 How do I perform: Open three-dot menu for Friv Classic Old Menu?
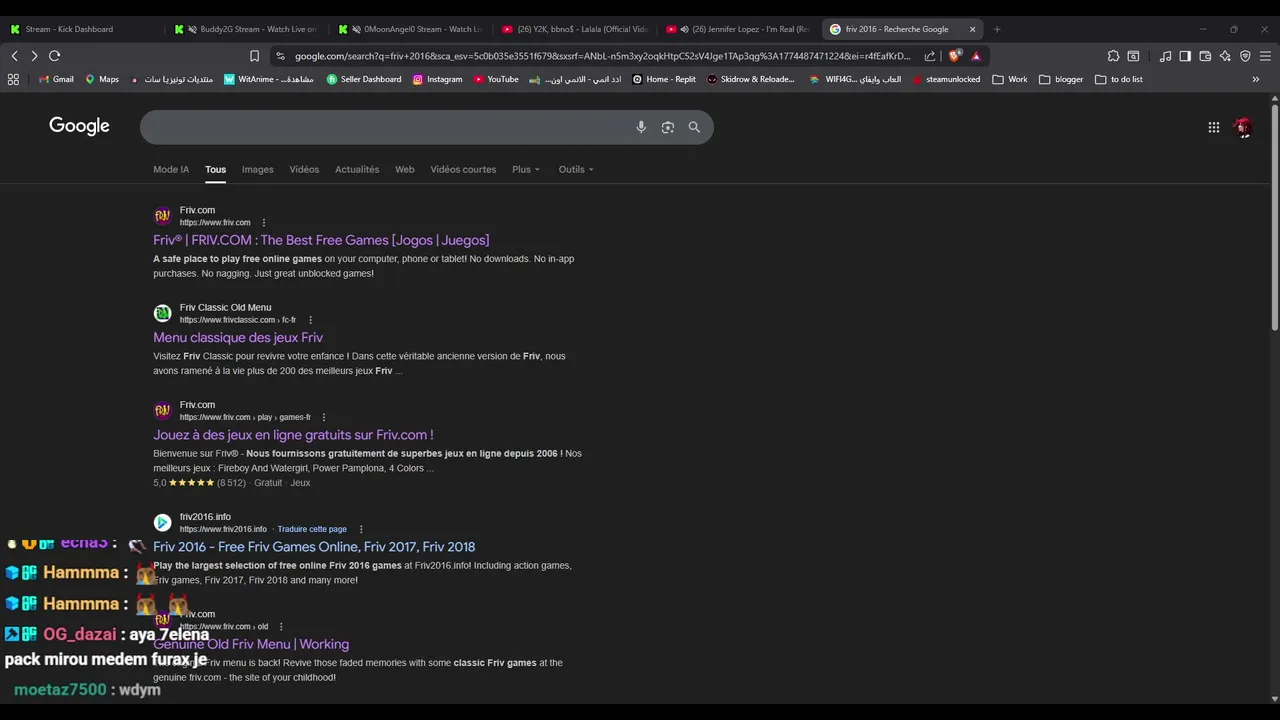(x=310, y=320)
